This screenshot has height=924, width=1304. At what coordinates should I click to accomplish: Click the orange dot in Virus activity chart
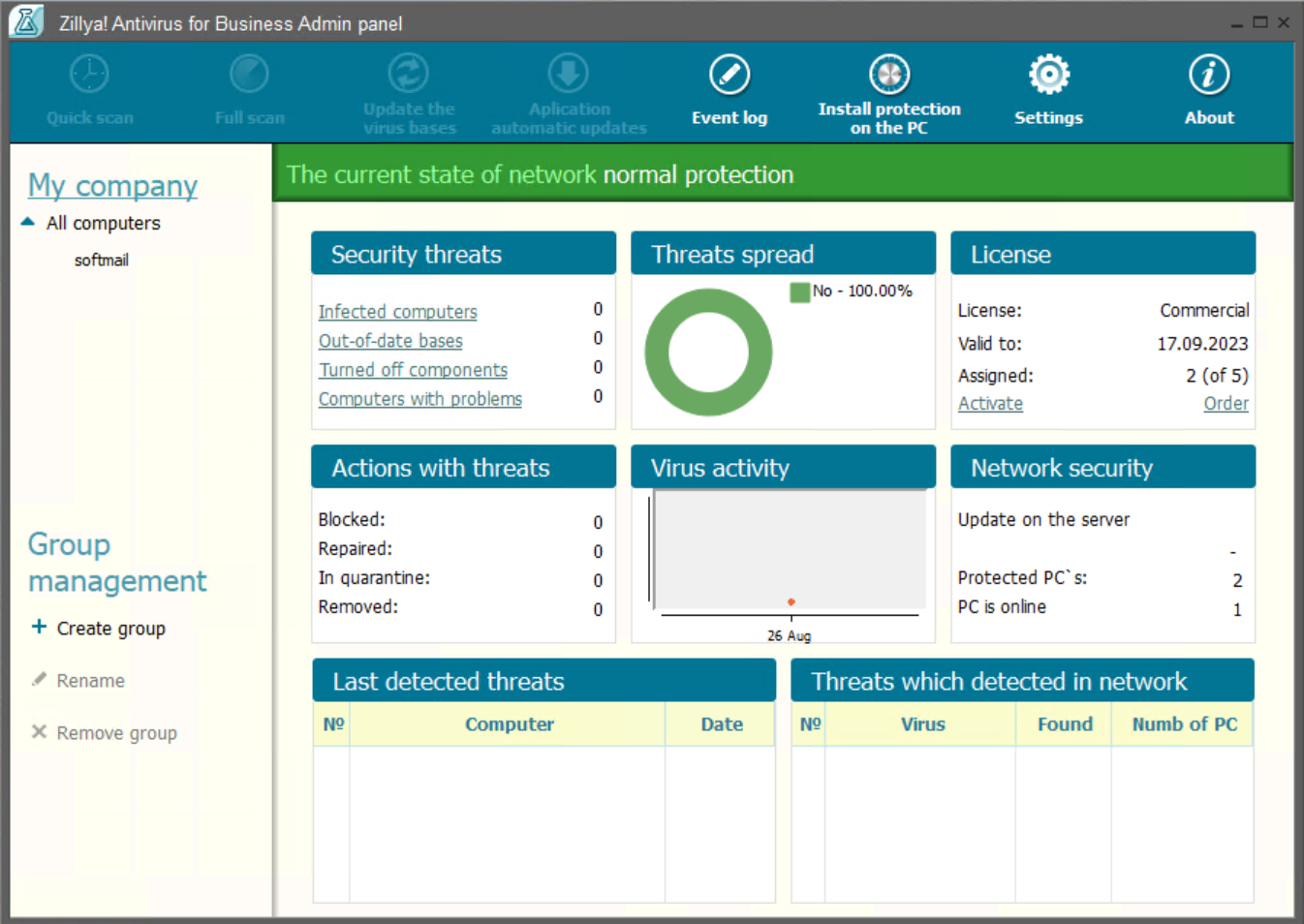tap(792, 602)
